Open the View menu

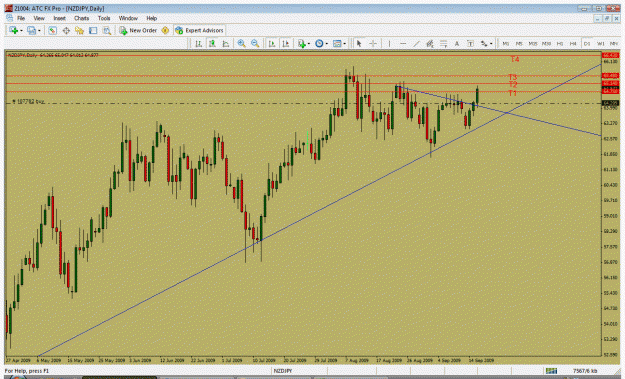click(39, 18)
